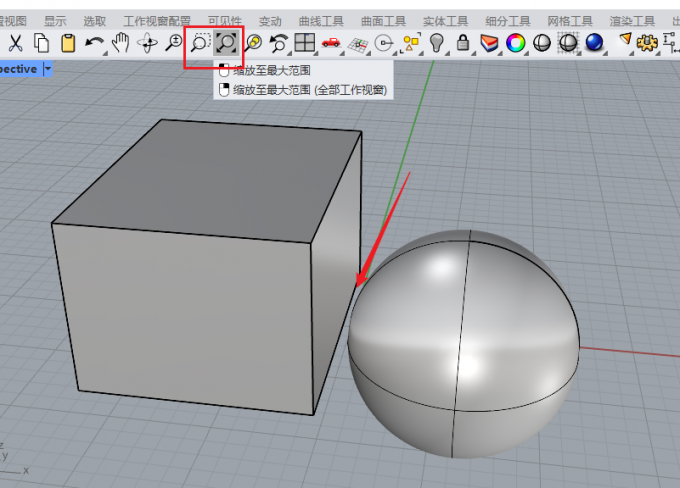
Task: Click the Cut scissors icon
Action: pyautogui.click(x=15, y=43)
